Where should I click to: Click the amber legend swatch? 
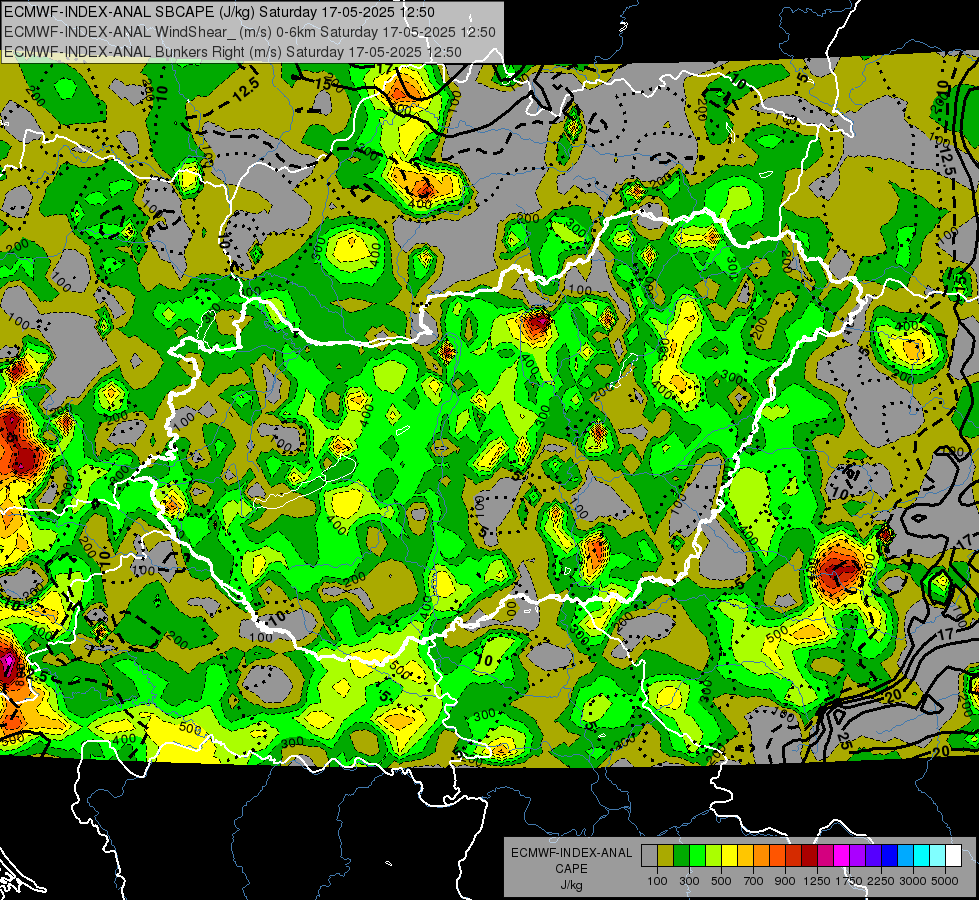(745, 856)
